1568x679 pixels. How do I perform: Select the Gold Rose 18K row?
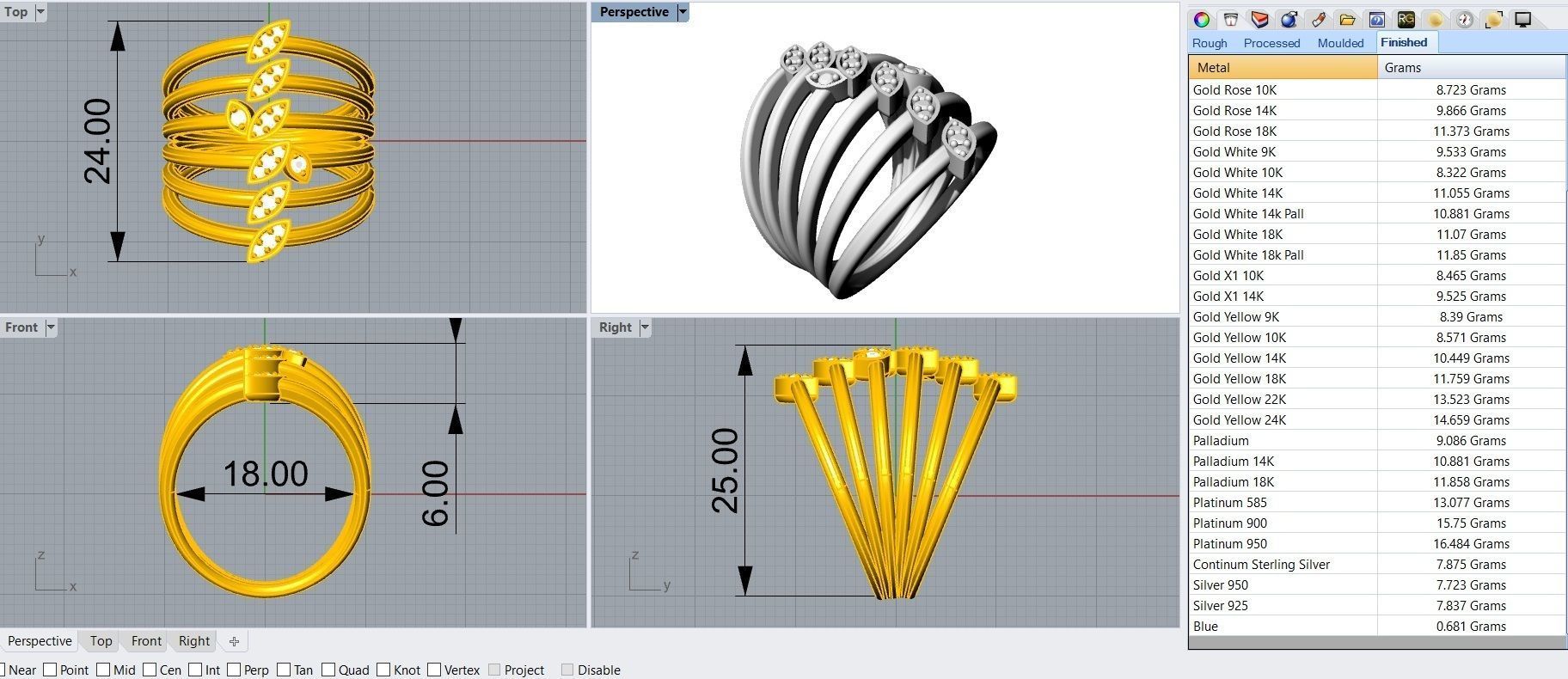point(1377,131)
